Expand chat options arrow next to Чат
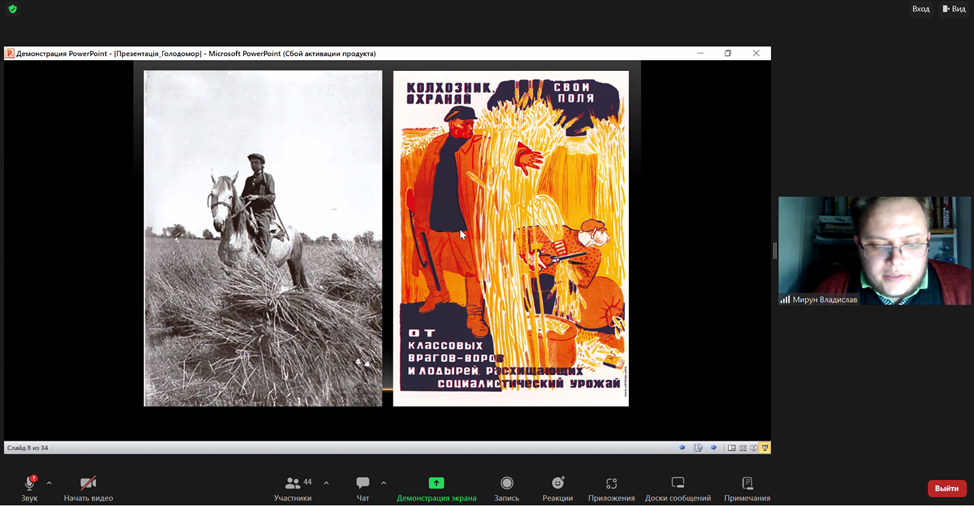 coord(383,483)
